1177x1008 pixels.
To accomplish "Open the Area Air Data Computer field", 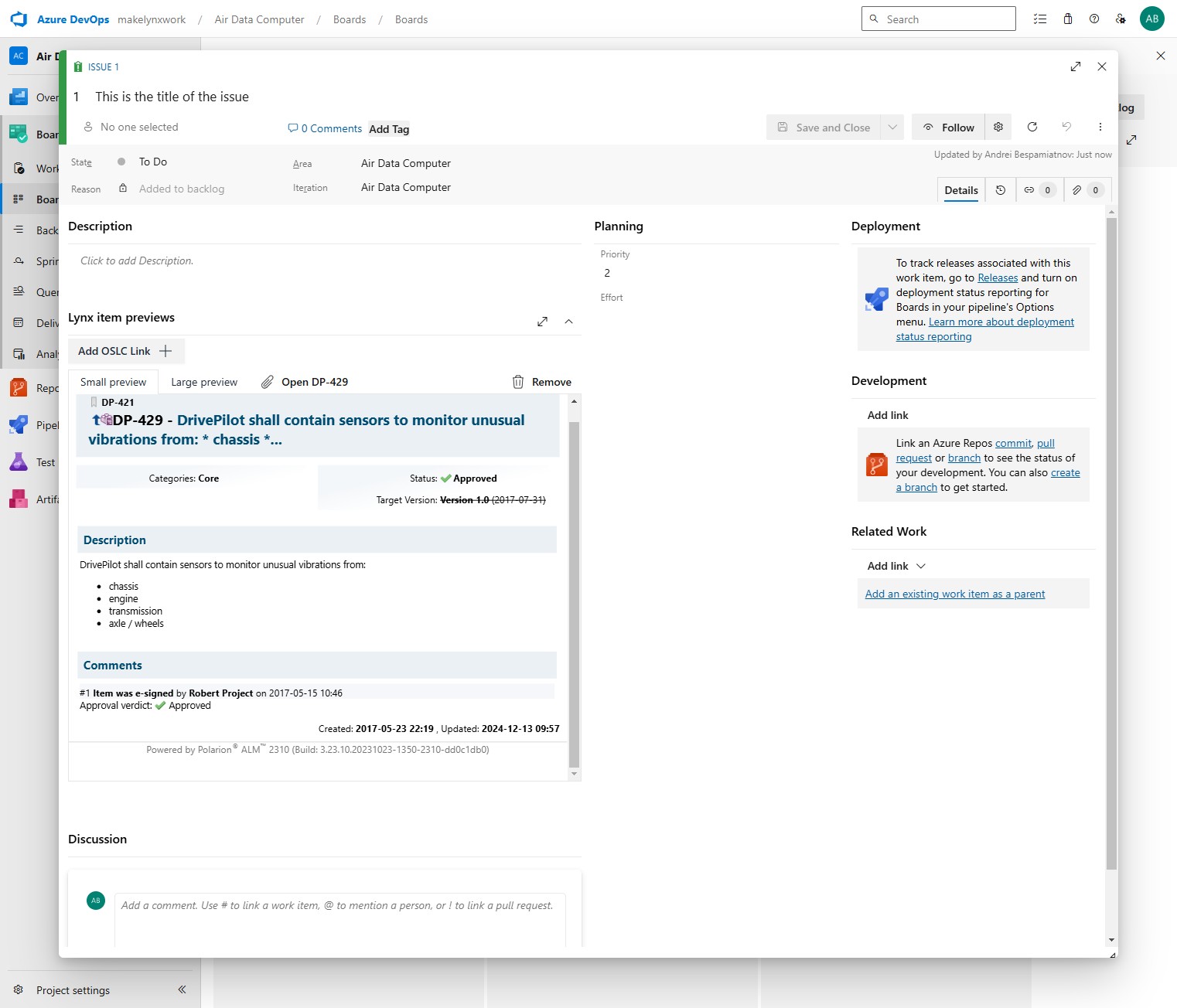I will [x=406, y=163].
